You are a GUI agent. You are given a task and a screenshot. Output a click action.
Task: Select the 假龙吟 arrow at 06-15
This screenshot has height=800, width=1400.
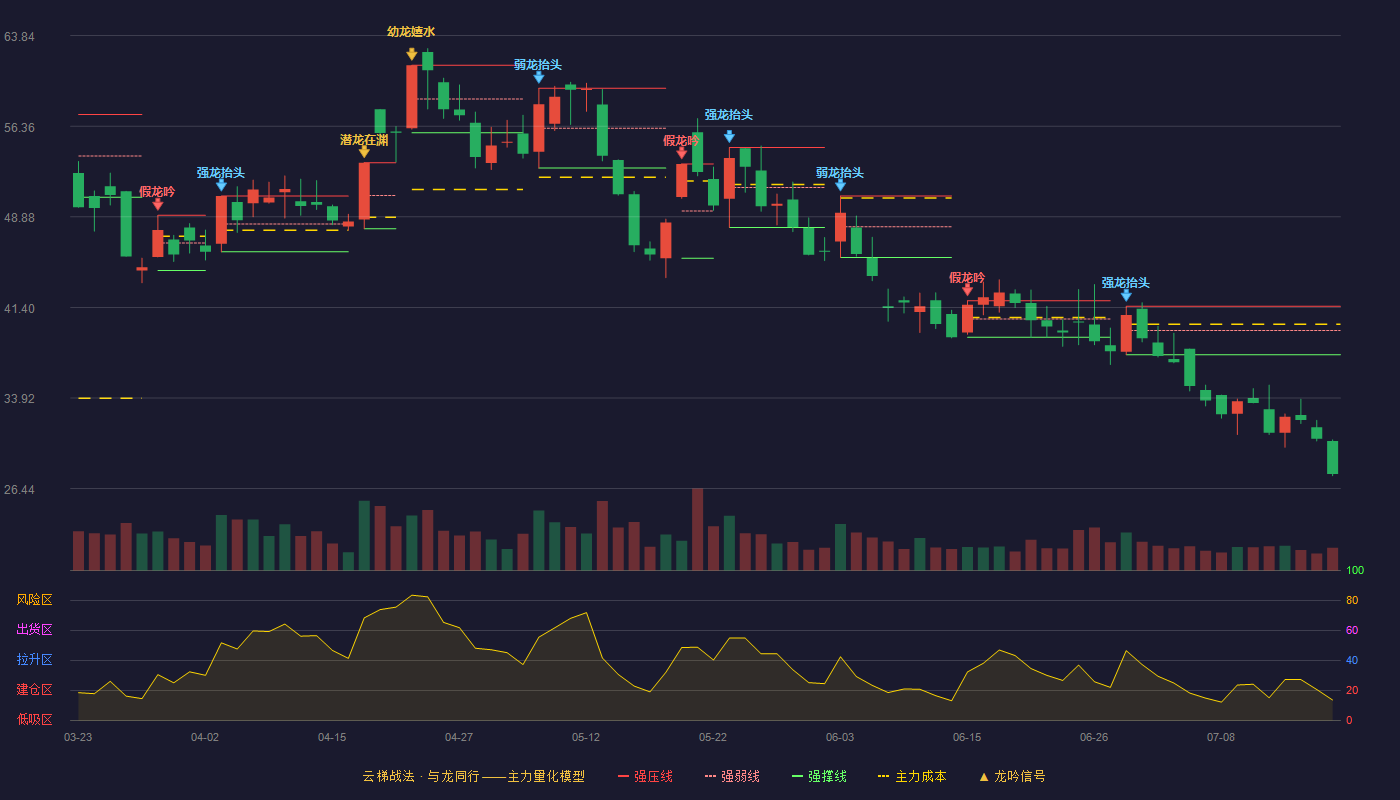click(967, 290)
